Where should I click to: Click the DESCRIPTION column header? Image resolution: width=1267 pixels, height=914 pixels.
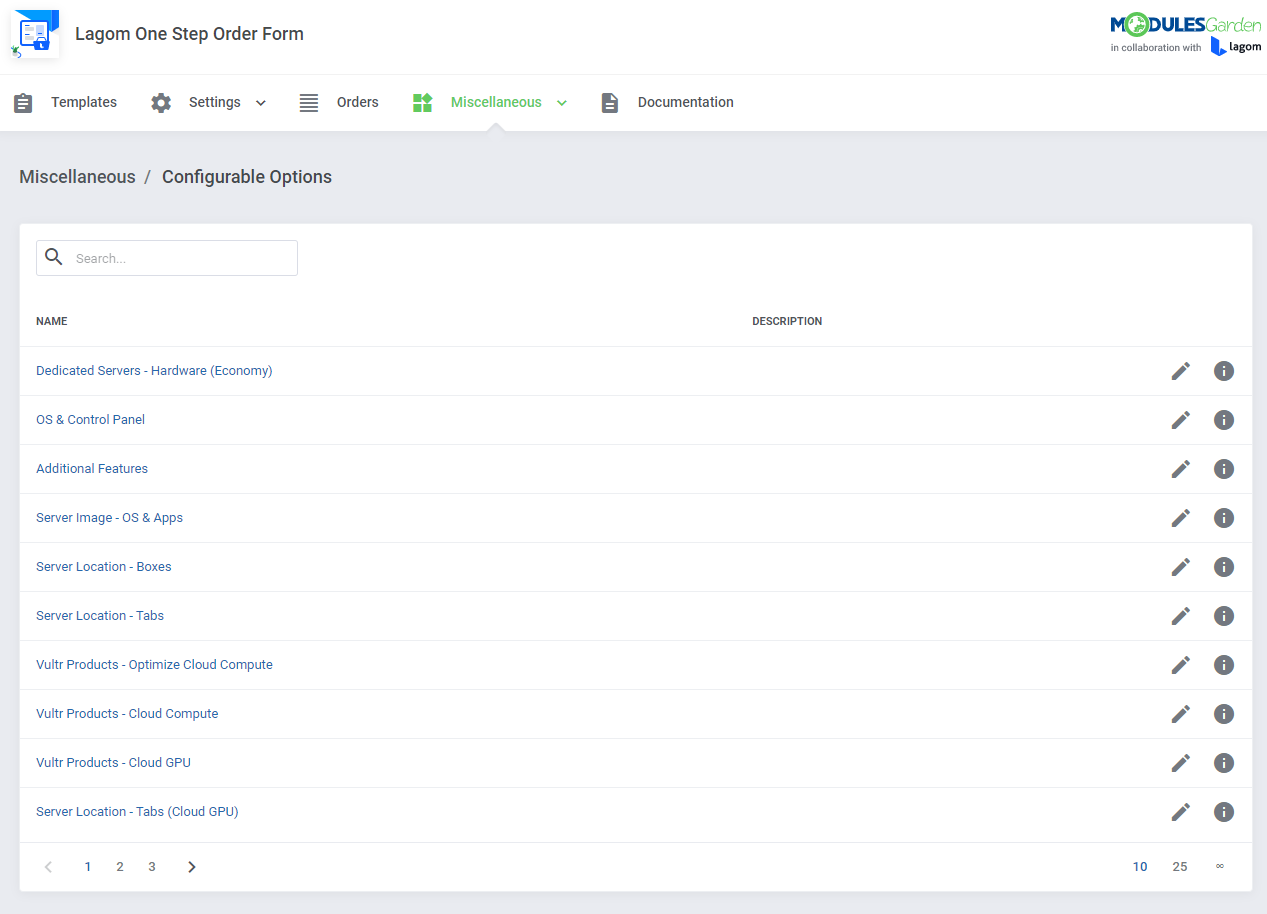click(787, 322)
